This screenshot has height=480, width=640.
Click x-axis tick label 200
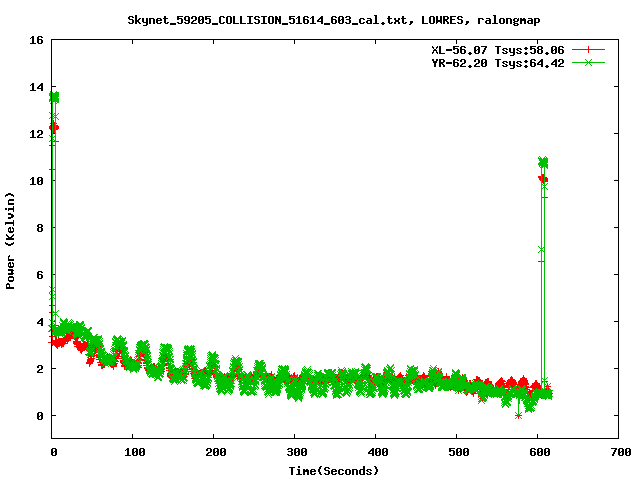tap(216, 452)
